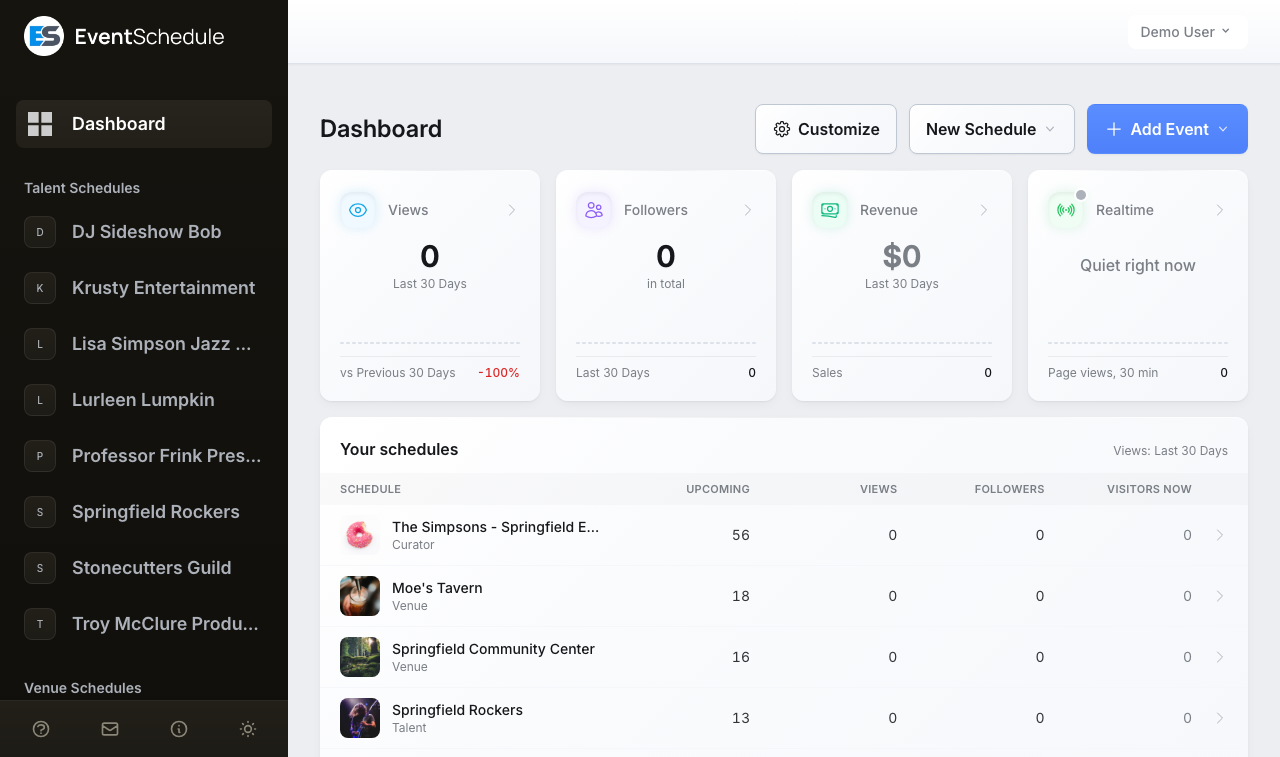This screenshot has width=1280, height=757.
Task: Click the 56 upcoming count
Action: point(741,535)
